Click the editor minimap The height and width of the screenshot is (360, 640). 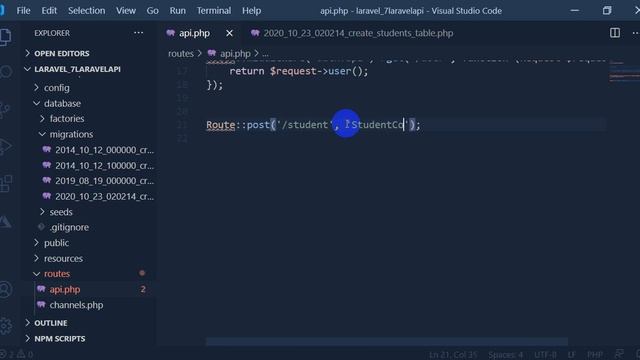click(624, 72)
